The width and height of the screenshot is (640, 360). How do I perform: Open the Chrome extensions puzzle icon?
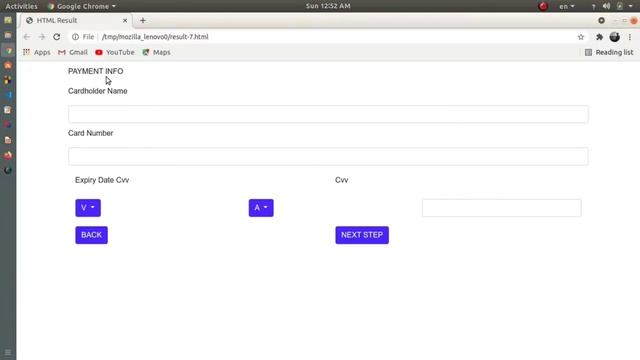tap(599, 37)
